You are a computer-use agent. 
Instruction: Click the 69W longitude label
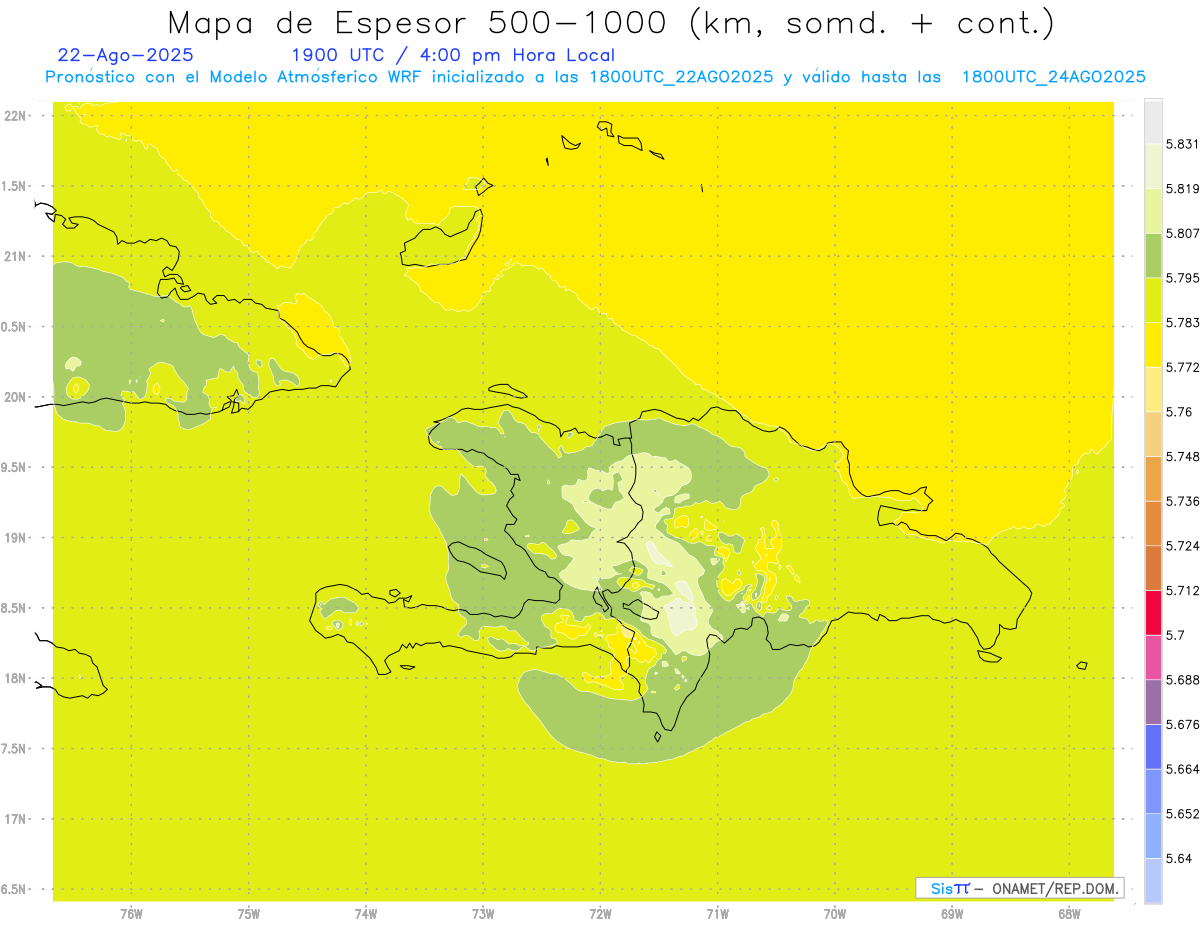coord(952,914)
